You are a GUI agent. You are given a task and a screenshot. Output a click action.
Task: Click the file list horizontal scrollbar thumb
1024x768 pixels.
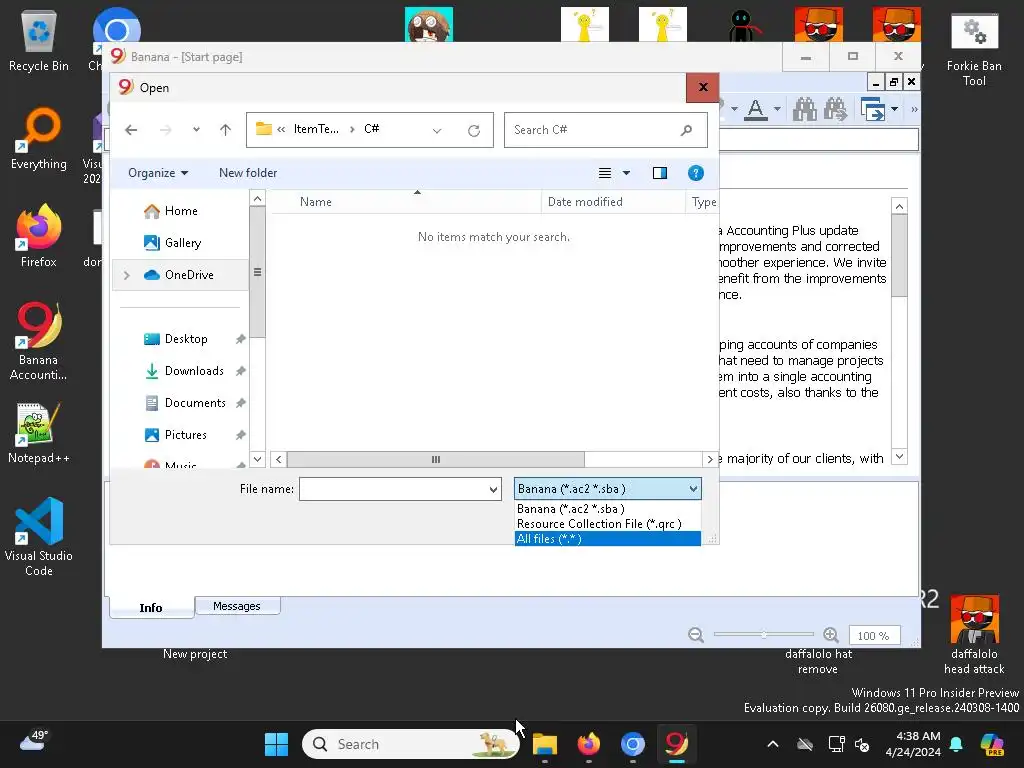click(436, 460)
